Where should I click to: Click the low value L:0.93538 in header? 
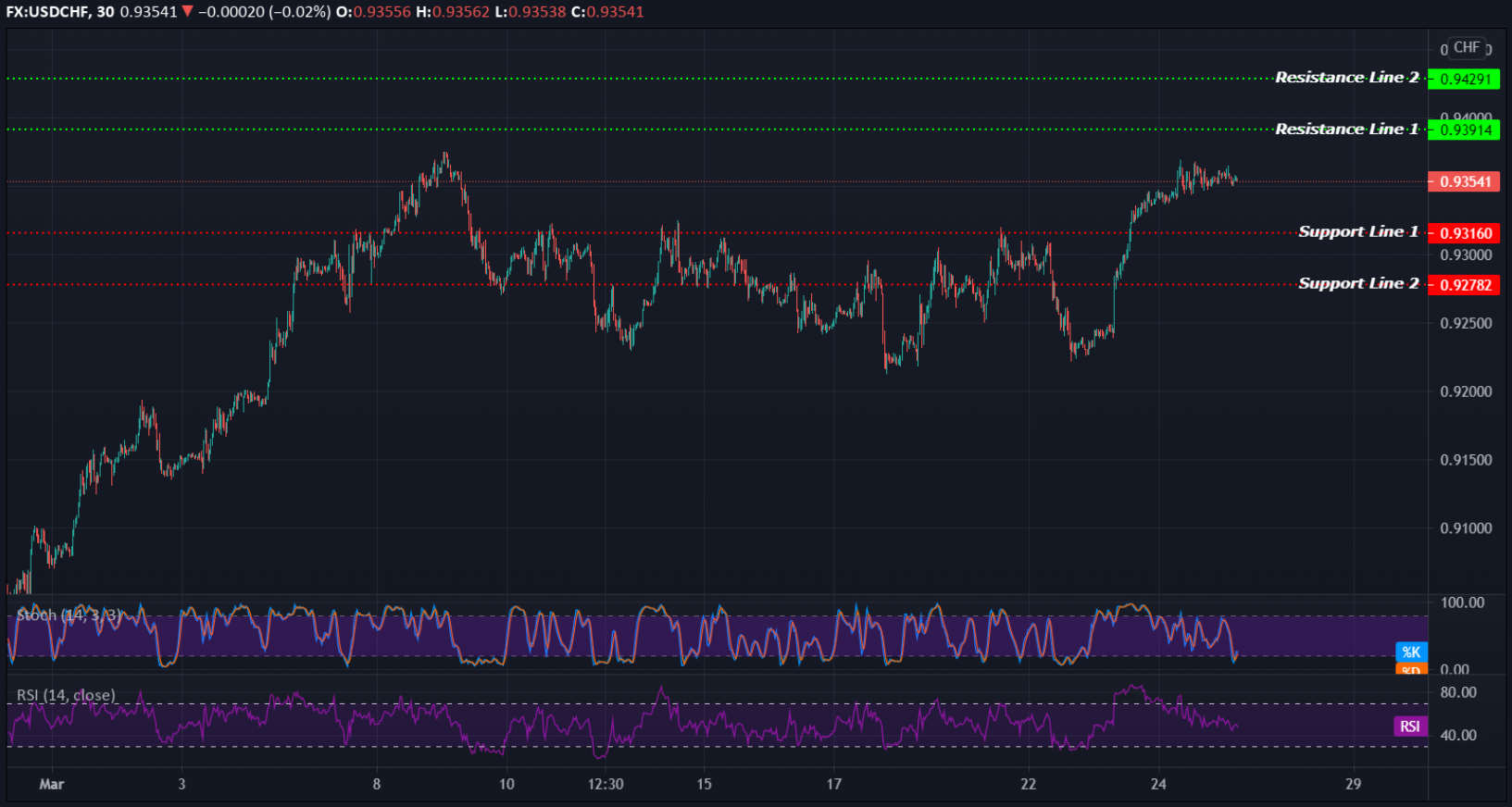[x=531, y=12]
